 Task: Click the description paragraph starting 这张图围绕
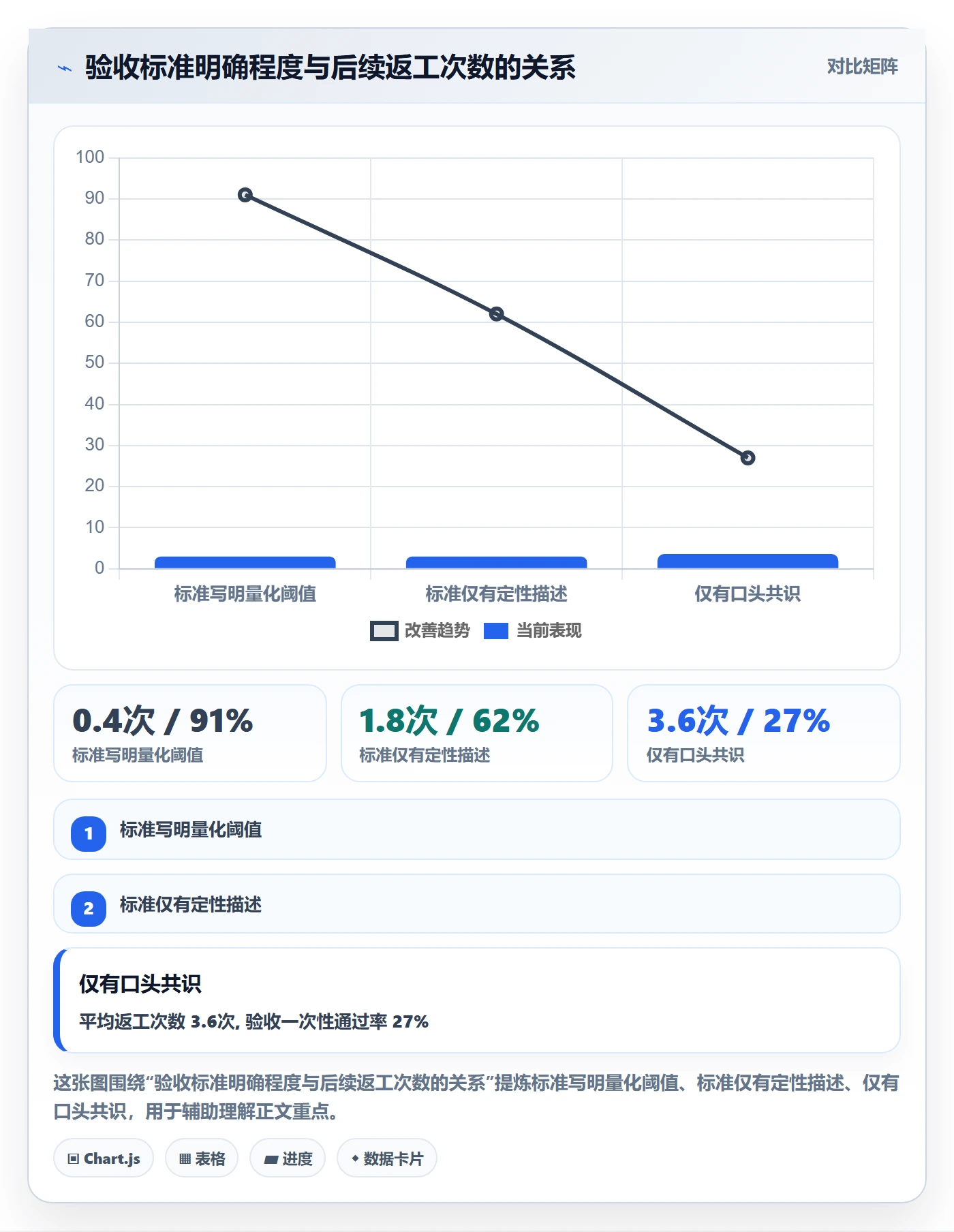pyautogui.click(x=476, y=1097)
